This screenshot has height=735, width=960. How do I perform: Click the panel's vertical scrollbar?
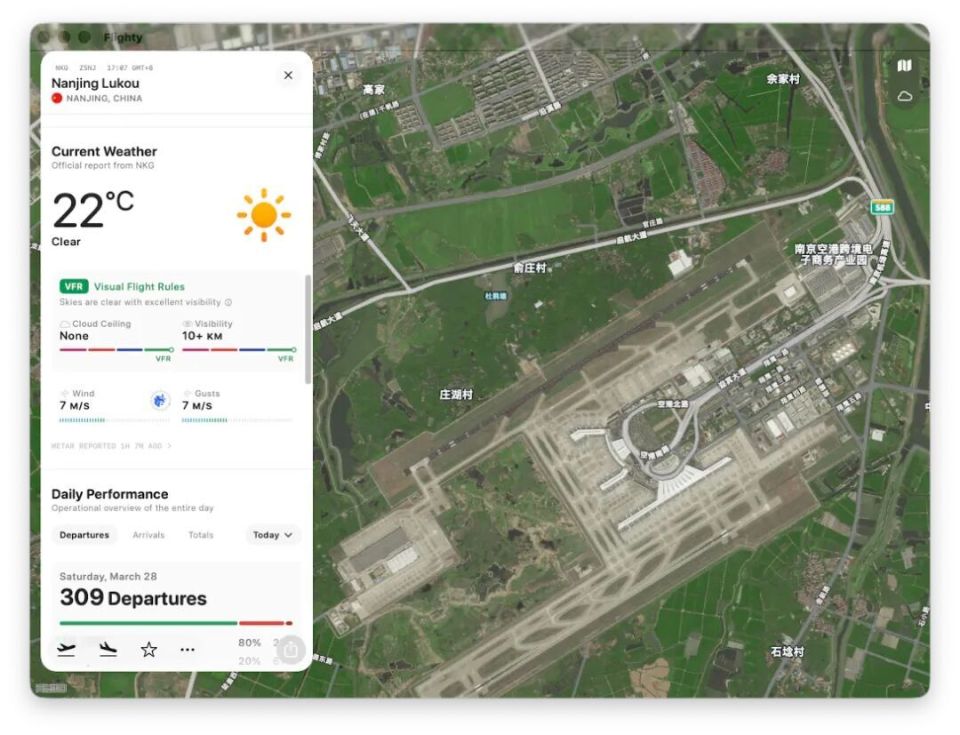[x=307, y=330]
